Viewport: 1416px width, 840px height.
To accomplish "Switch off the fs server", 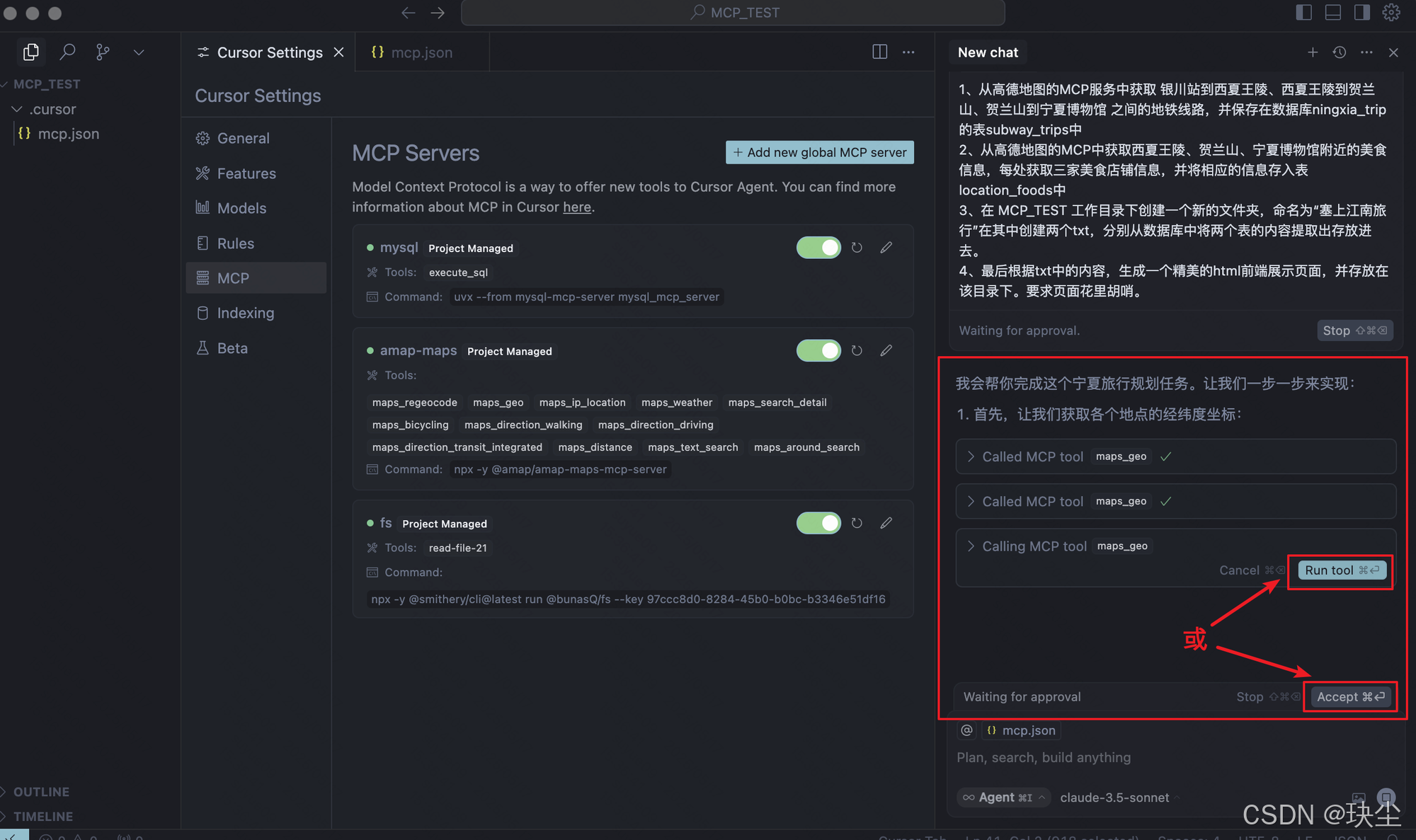I will click(x=818, y=523).
